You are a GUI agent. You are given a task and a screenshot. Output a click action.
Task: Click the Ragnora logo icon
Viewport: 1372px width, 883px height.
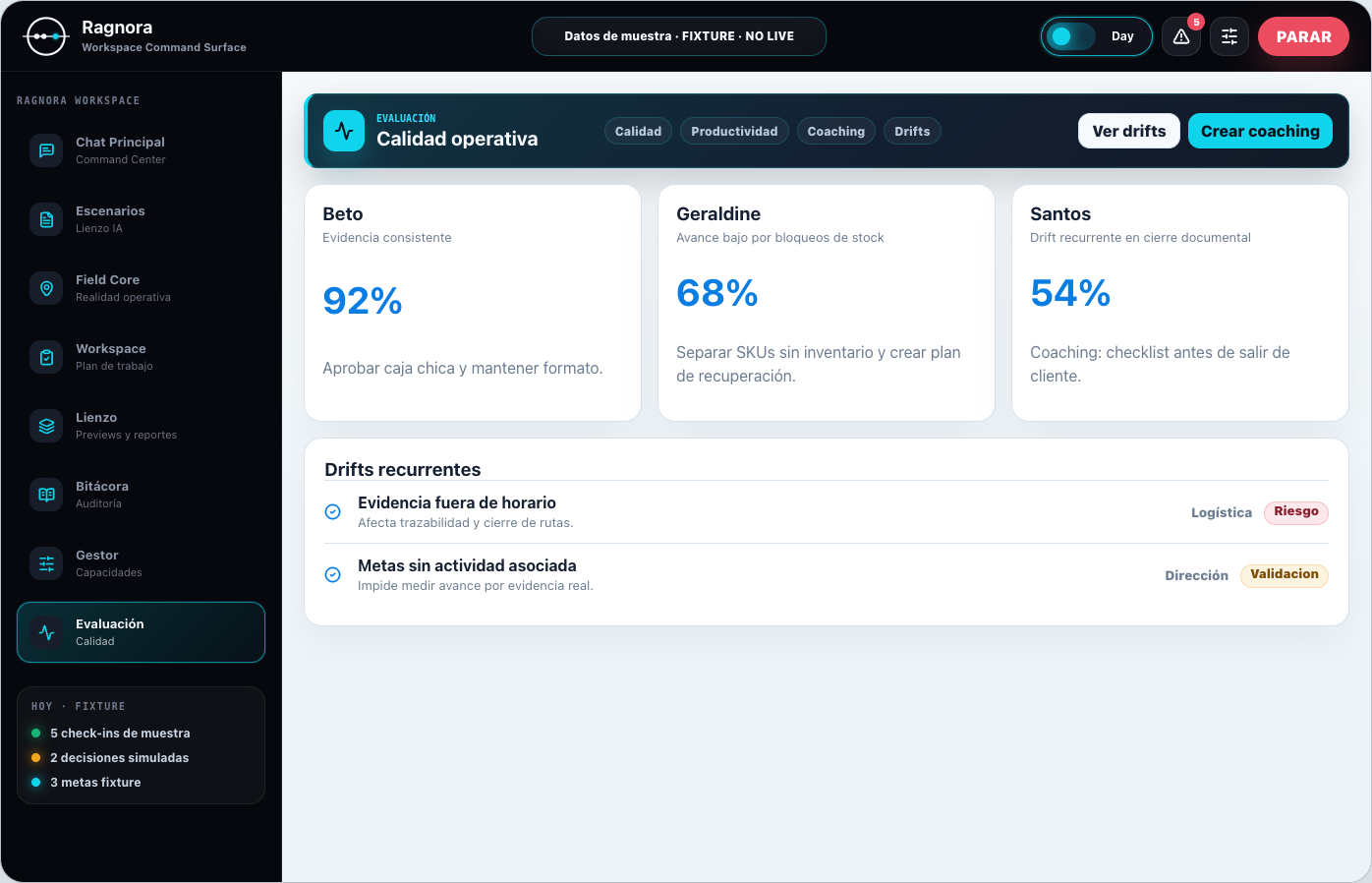[x=46, y=36]
